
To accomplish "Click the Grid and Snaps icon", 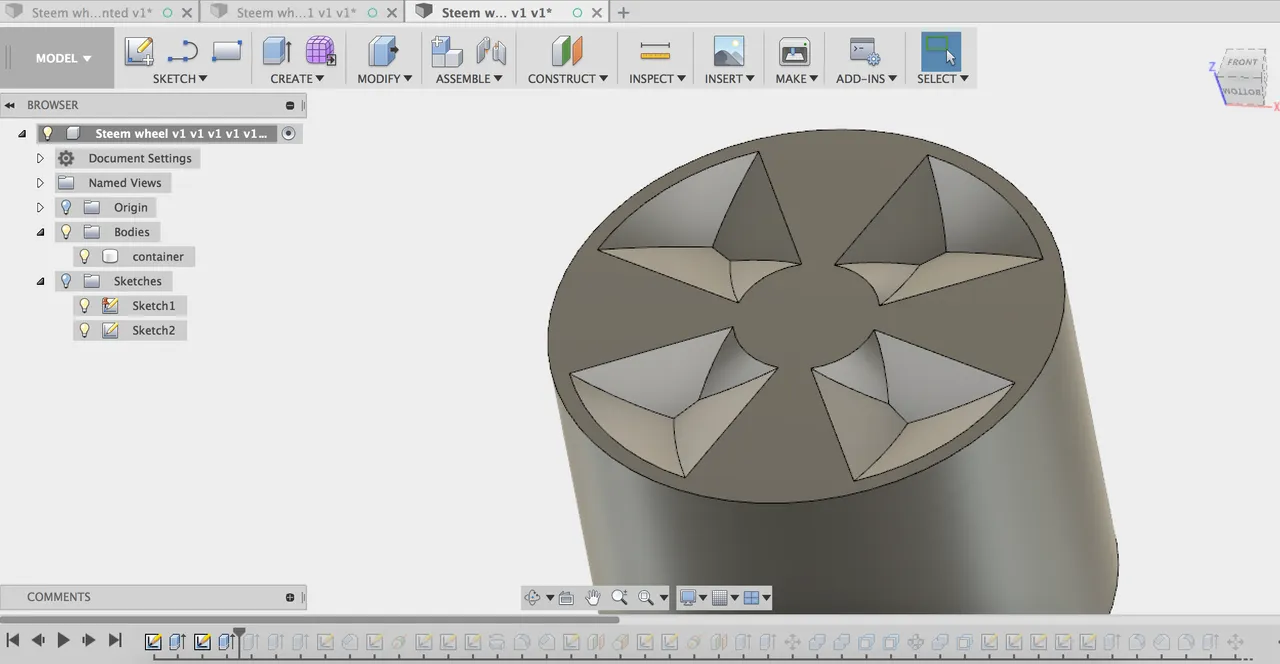I will (719, 598).
